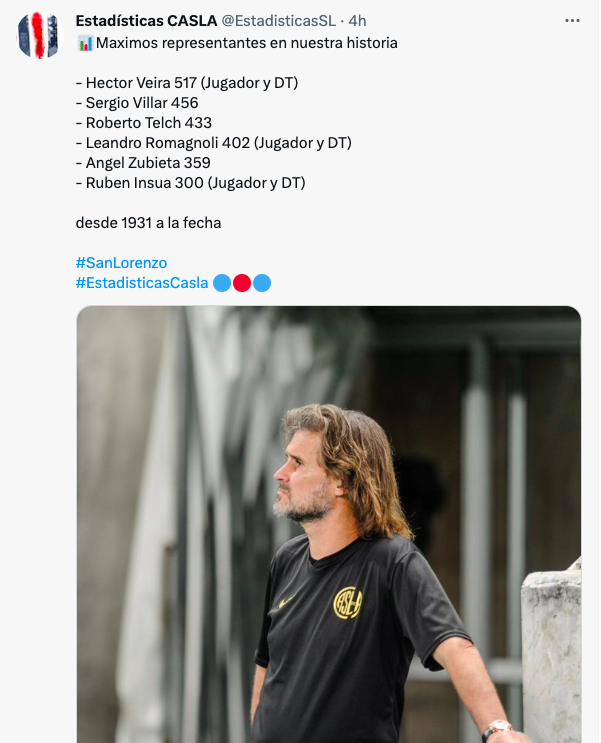The width and height of the screenshot is (601, 743).
Task: Click the first blue circle emoji
Action: [x=222, y=283]
